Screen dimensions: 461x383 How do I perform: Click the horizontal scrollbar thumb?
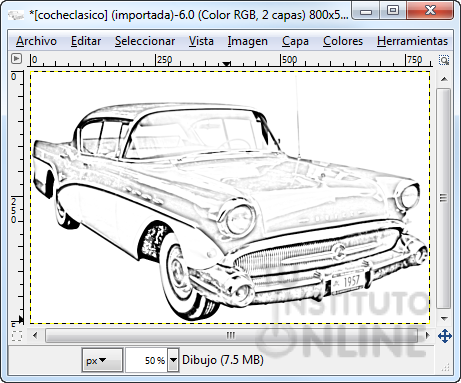pos(231,335)
